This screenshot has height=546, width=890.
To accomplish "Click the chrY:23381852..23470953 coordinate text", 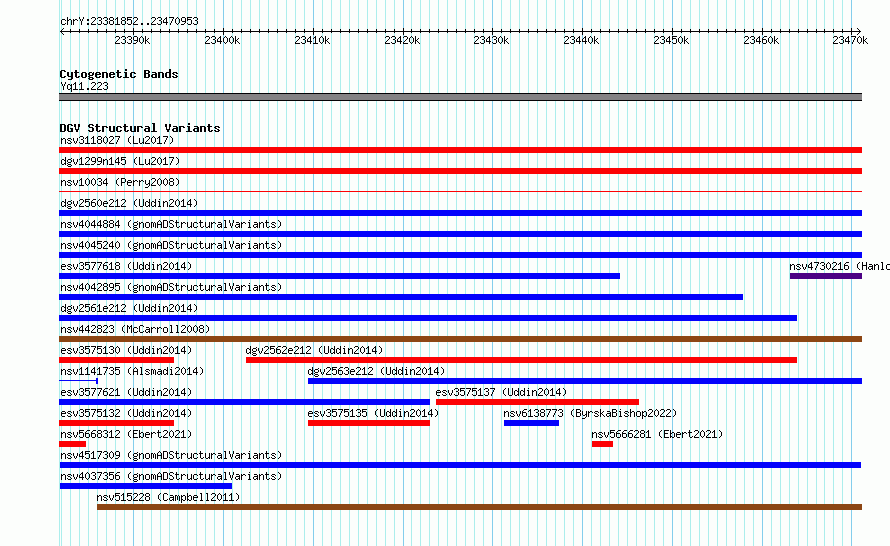I will [129, 21].
